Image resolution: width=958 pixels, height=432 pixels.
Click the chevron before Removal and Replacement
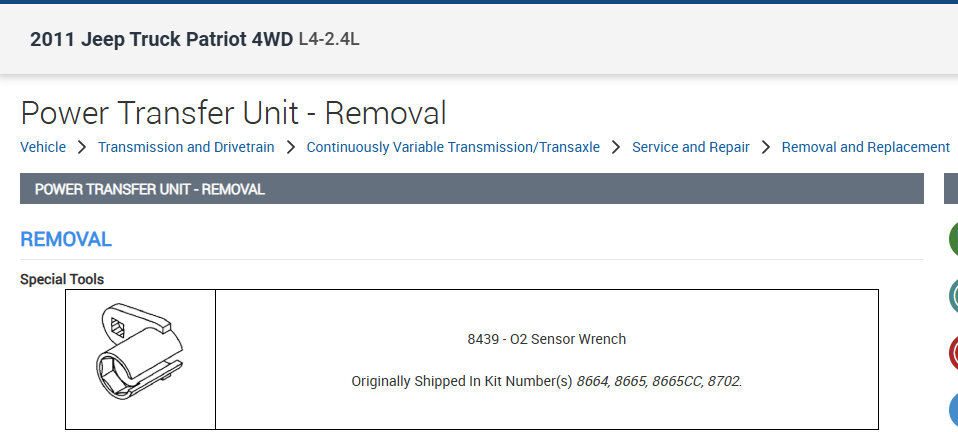pos(766,147)
